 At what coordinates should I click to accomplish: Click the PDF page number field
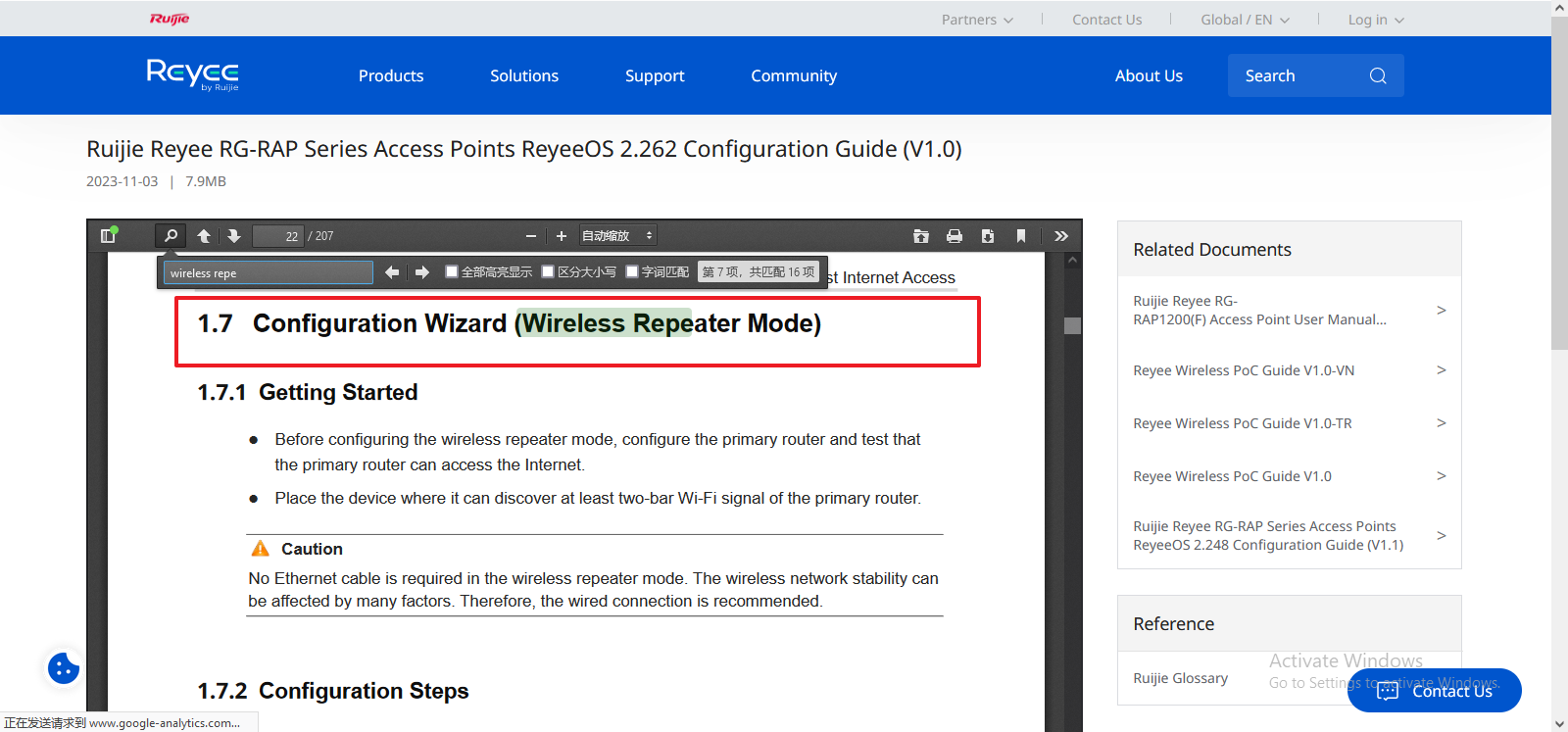point(278,236)
